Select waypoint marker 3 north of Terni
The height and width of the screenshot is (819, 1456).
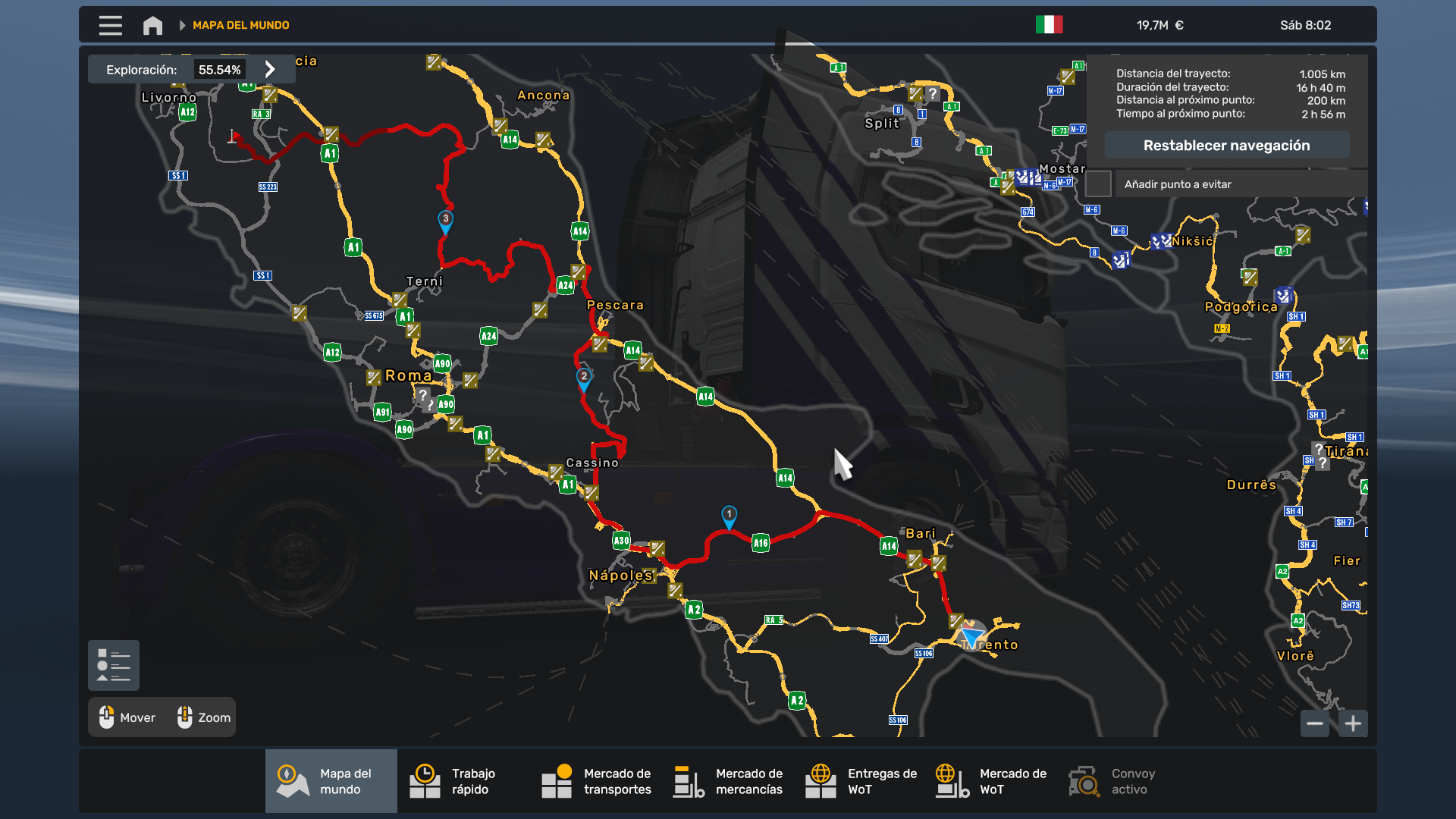click(445, 221)
